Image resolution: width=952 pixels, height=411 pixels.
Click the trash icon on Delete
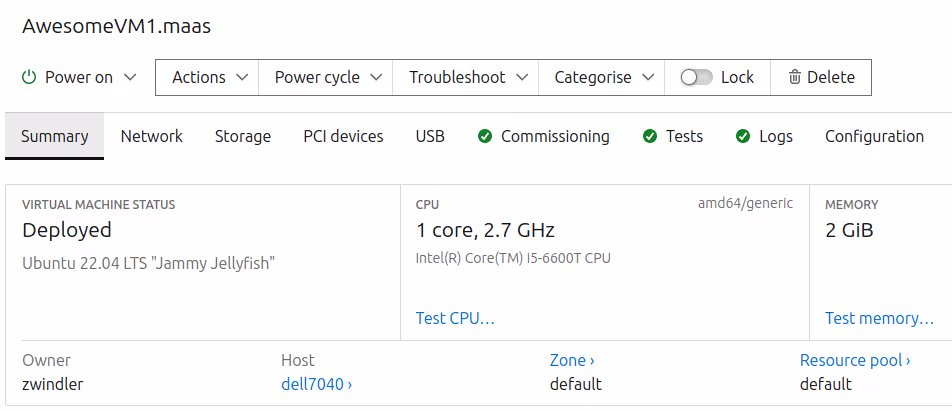795,77
